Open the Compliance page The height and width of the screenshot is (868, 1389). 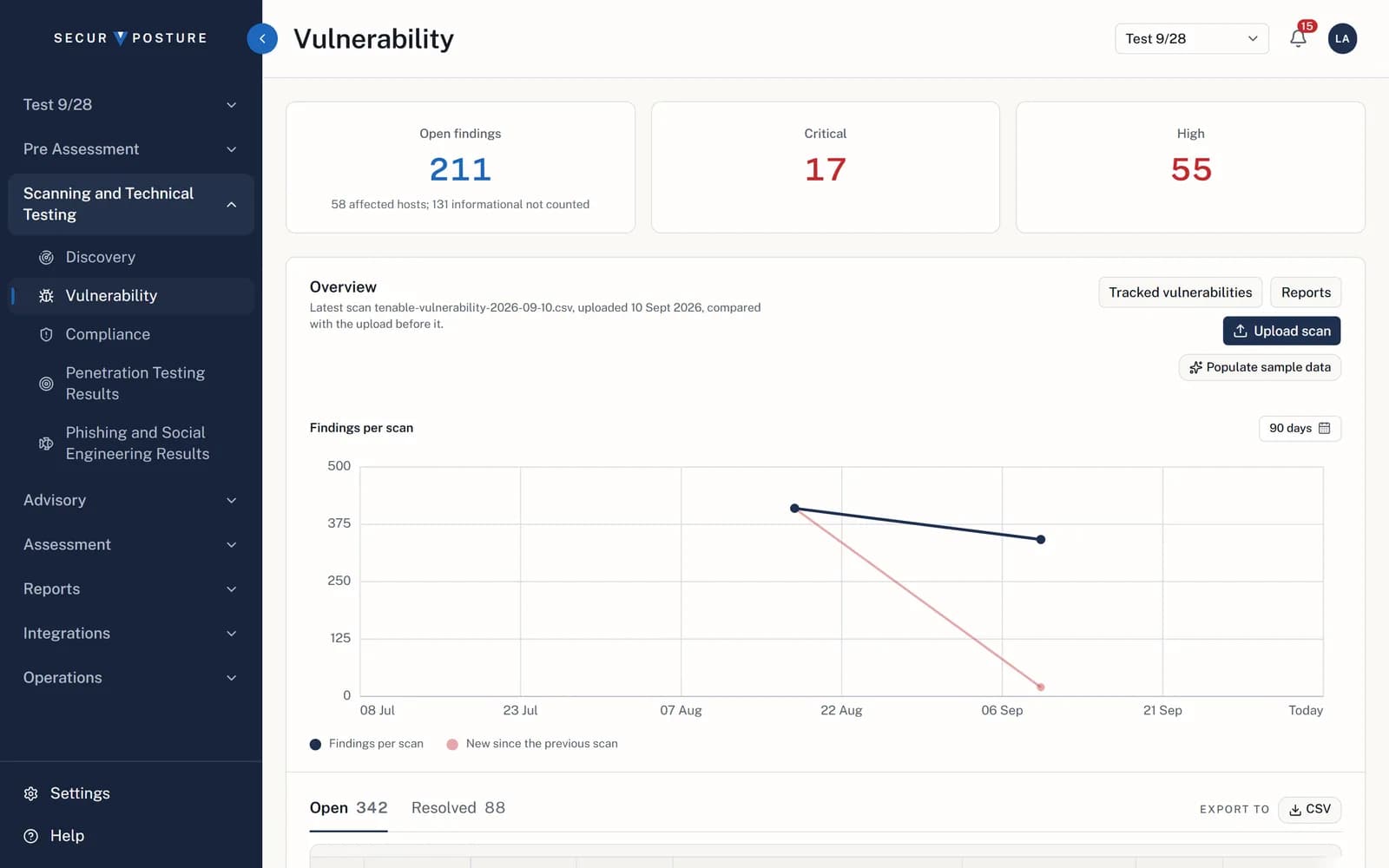click(130, 334)
